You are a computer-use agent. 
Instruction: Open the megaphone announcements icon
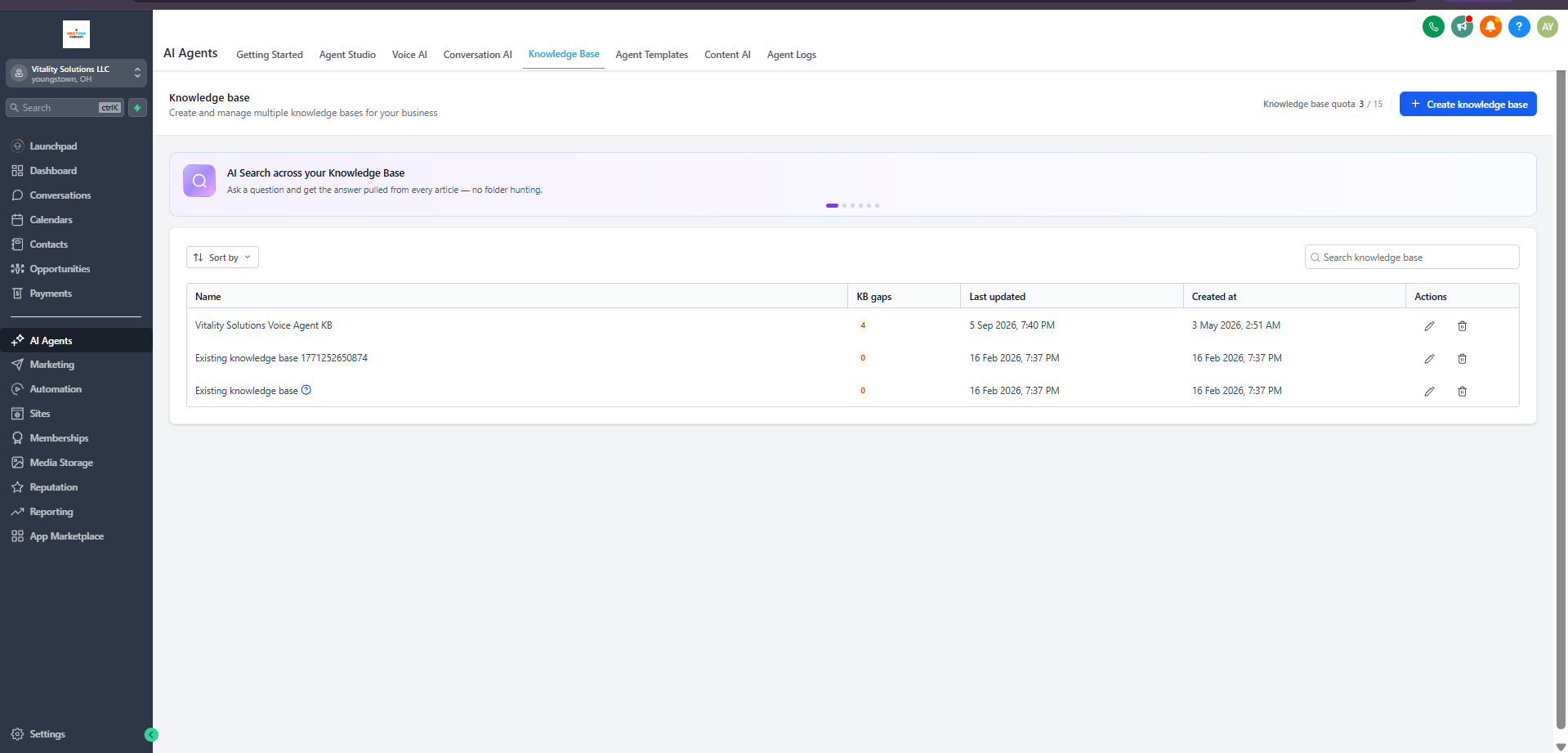pyautogui.click(x=1462, y=27)
